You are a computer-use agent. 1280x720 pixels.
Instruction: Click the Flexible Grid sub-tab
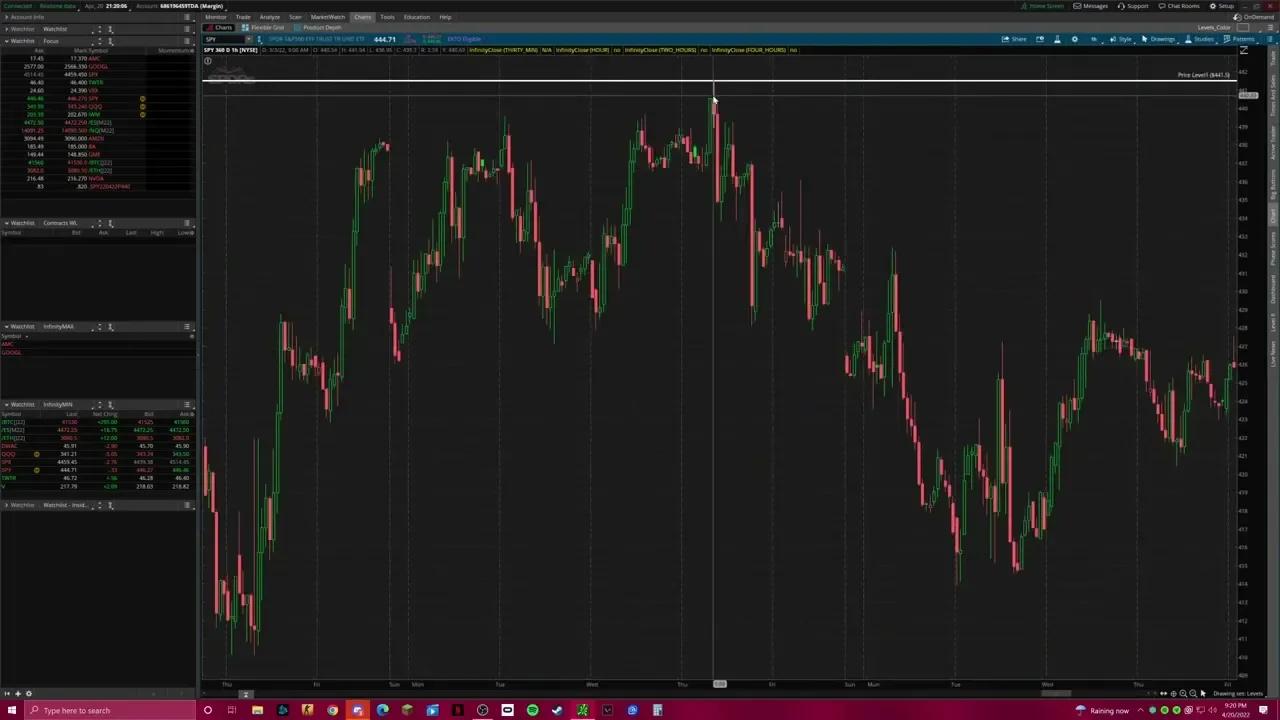[x=268, y=28]
